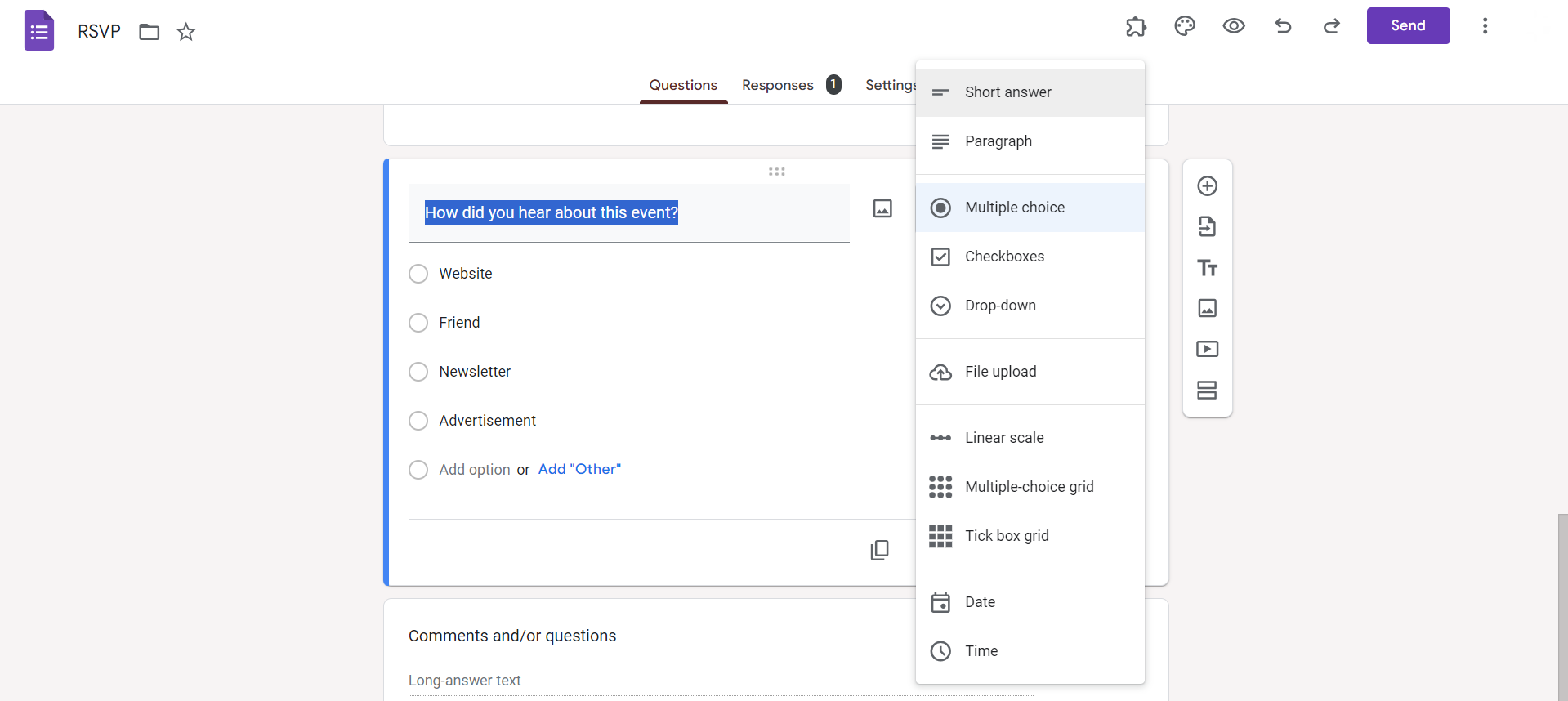Select the Website radio option

click(418, 274)
